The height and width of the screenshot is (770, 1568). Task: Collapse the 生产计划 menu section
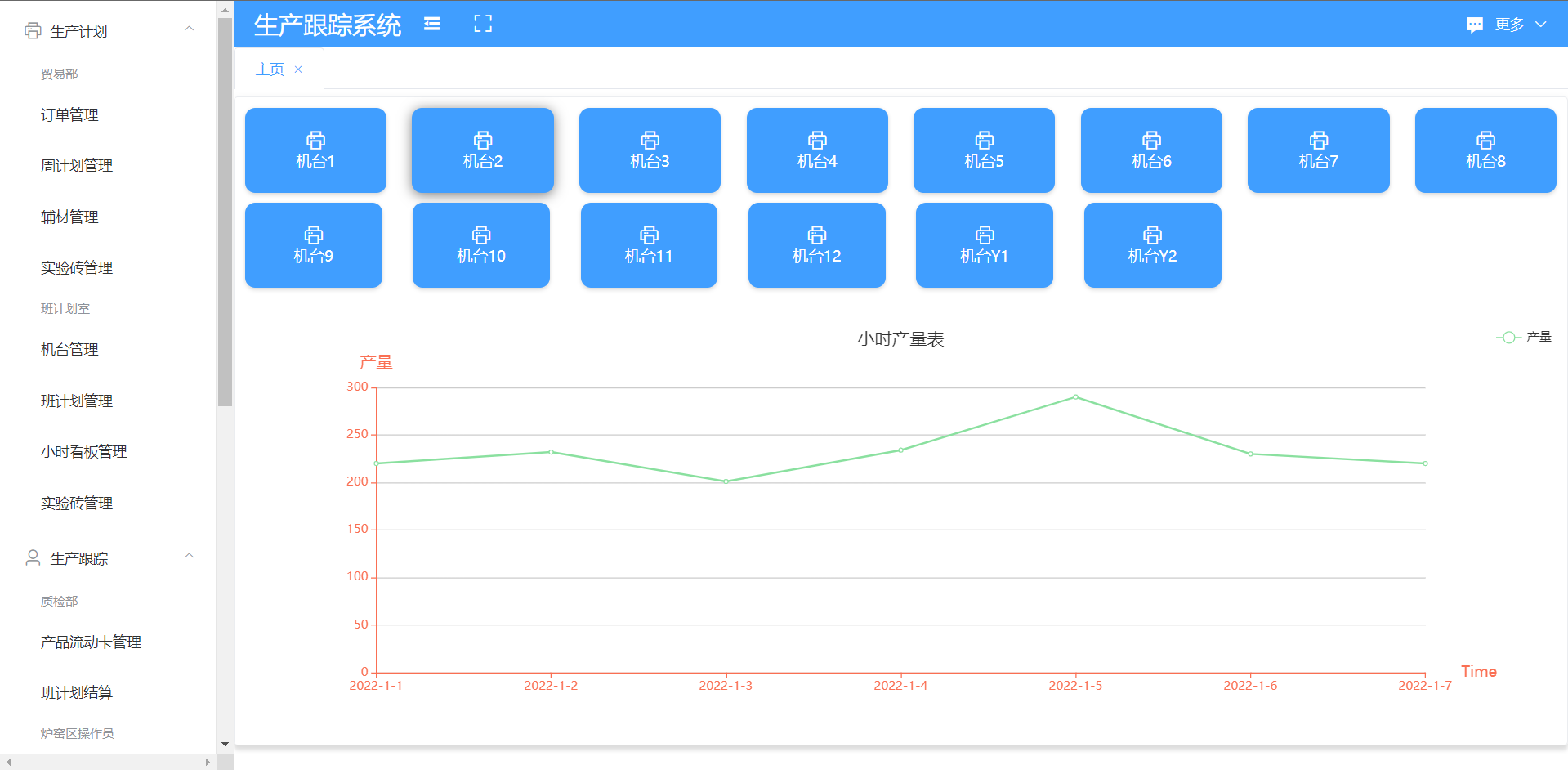(x=189, y=29)
